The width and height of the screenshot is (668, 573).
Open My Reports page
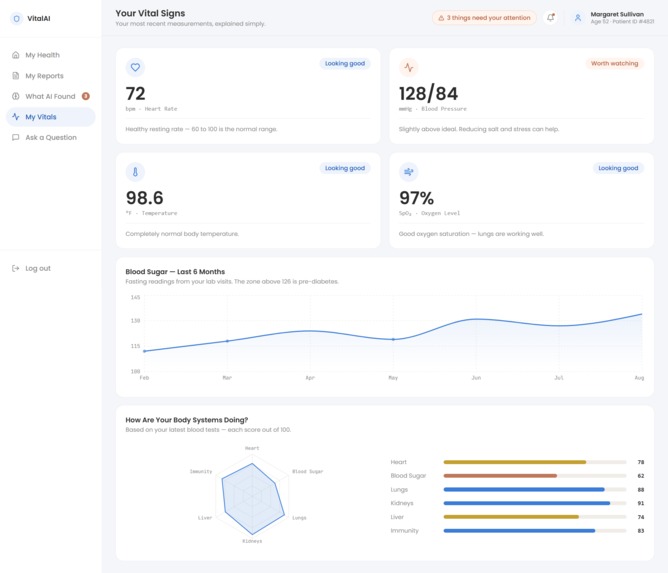click(51, 76)
